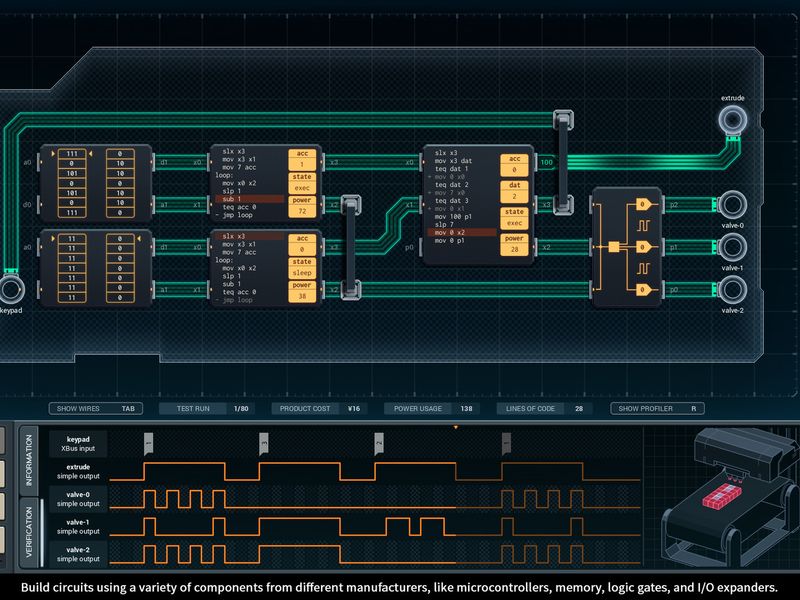Click the OR gate wired to p1

point(643,247)
